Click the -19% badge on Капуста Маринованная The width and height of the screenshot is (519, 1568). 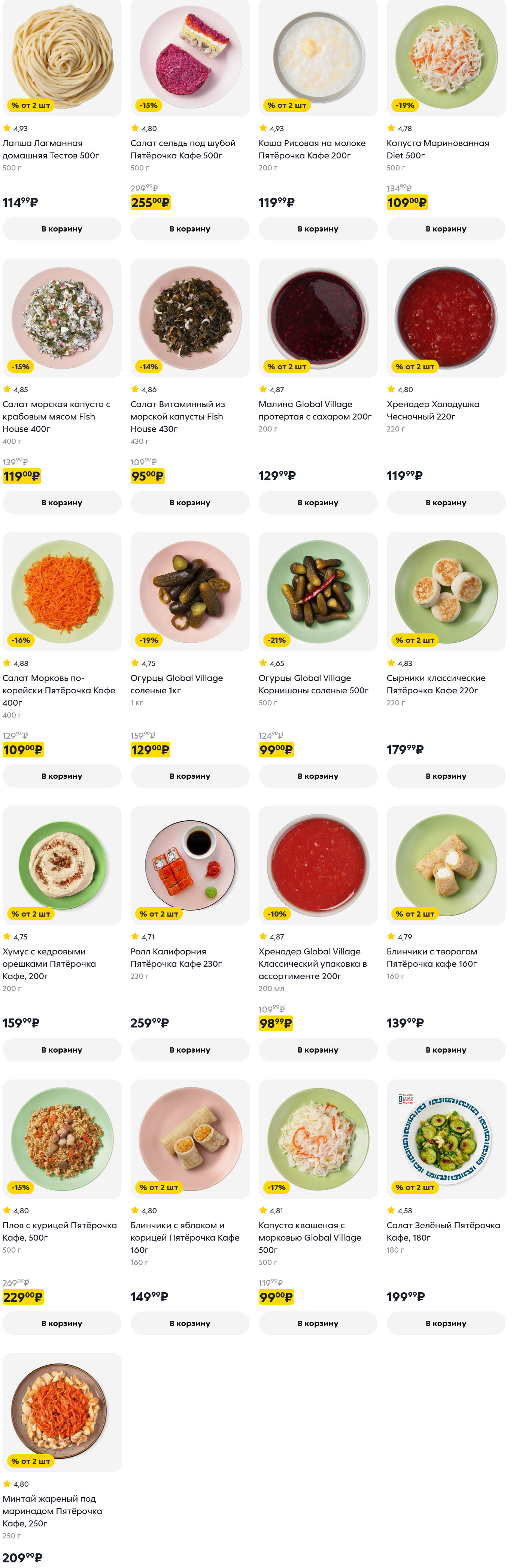click(405, 105)
